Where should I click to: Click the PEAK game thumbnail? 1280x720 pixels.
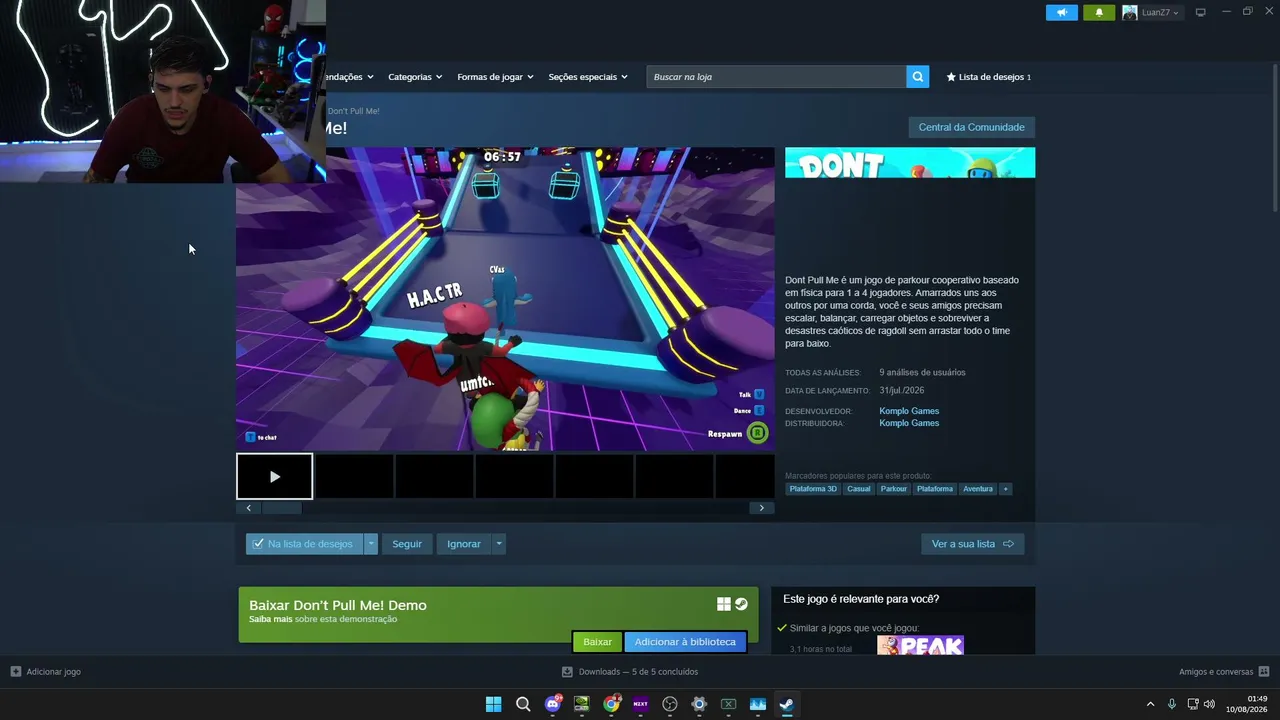click(x=920, y=645)
